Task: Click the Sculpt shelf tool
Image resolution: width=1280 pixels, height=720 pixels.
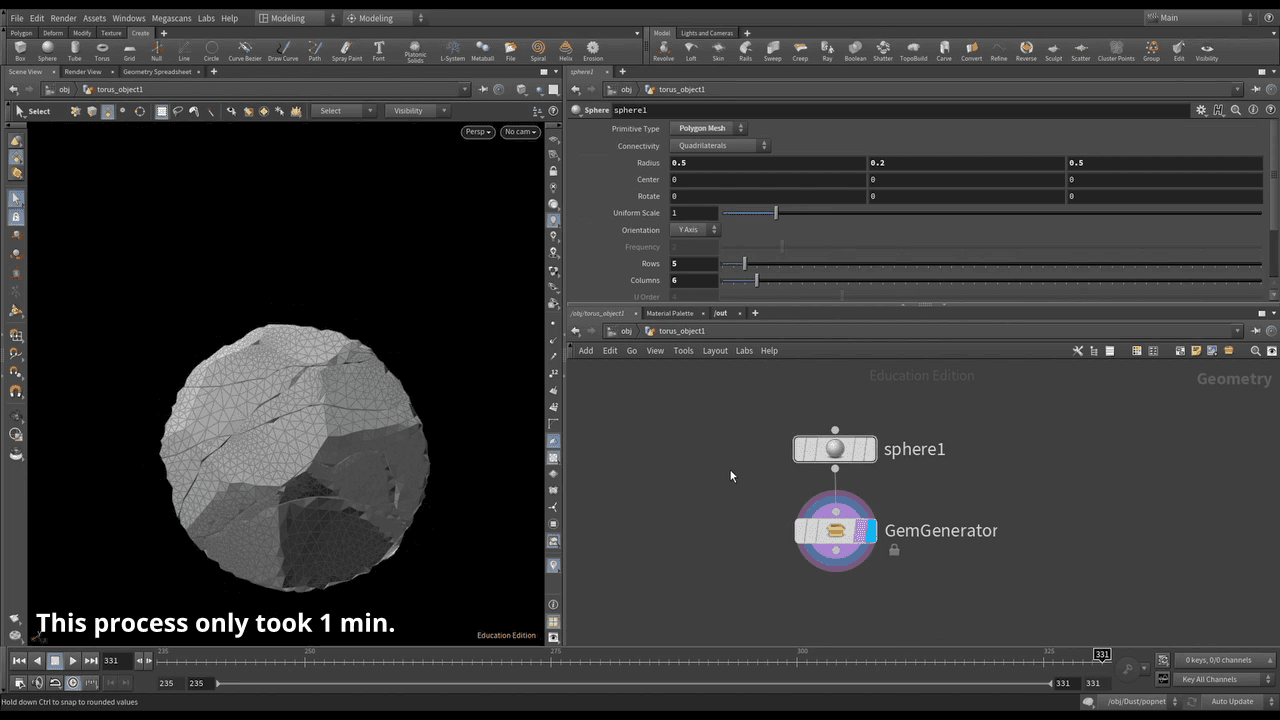Action: 1053,51
